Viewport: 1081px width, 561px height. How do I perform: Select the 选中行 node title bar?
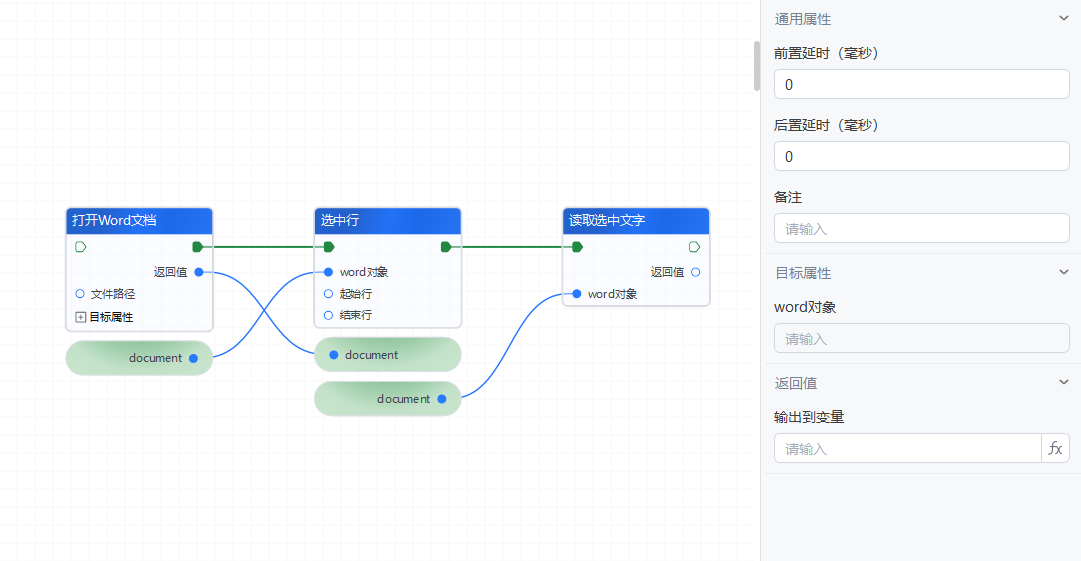pos(388,221)
